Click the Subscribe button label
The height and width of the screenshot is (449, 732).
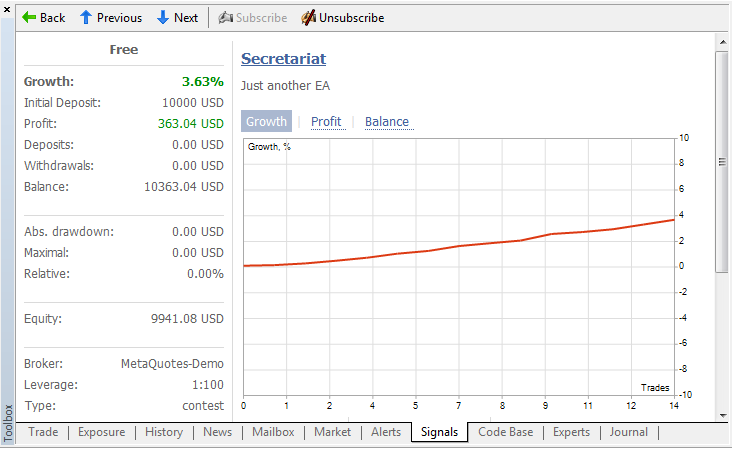261,18
